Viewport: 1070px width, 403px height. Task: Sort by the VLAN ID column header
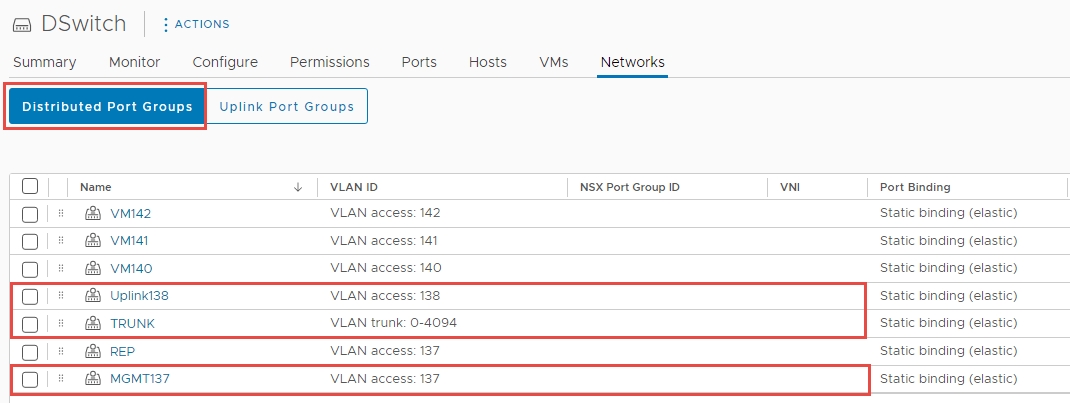(353, 187)
